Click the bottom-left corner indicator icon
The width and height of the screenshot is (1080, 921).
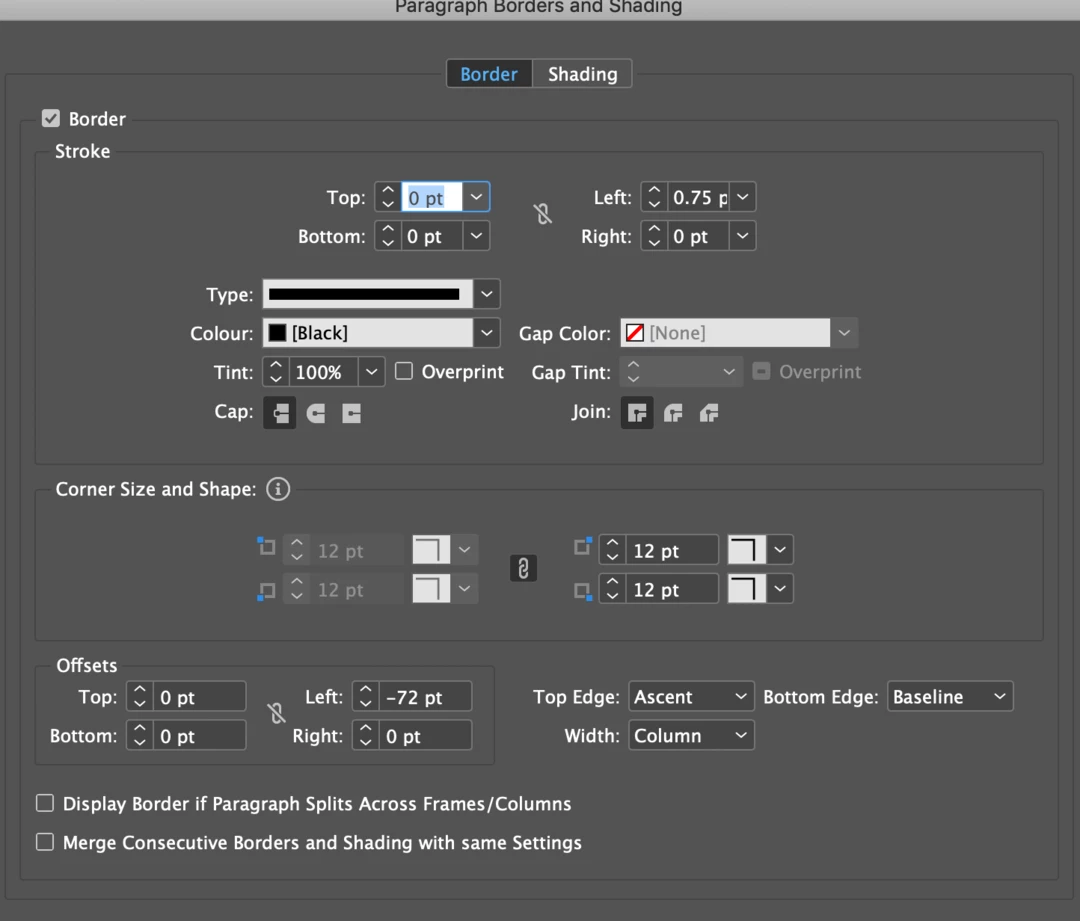[266, 591]
